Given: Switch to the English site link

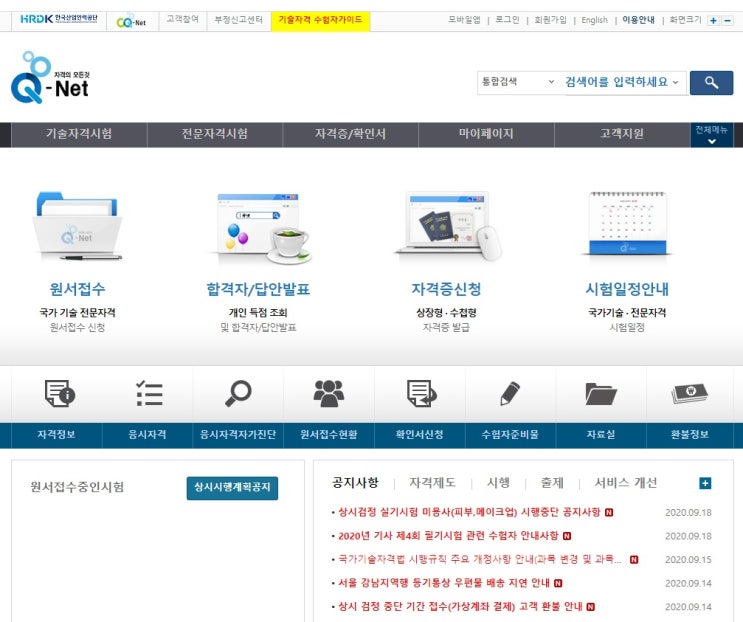Looking at the screenshot, I should [594, 20].
